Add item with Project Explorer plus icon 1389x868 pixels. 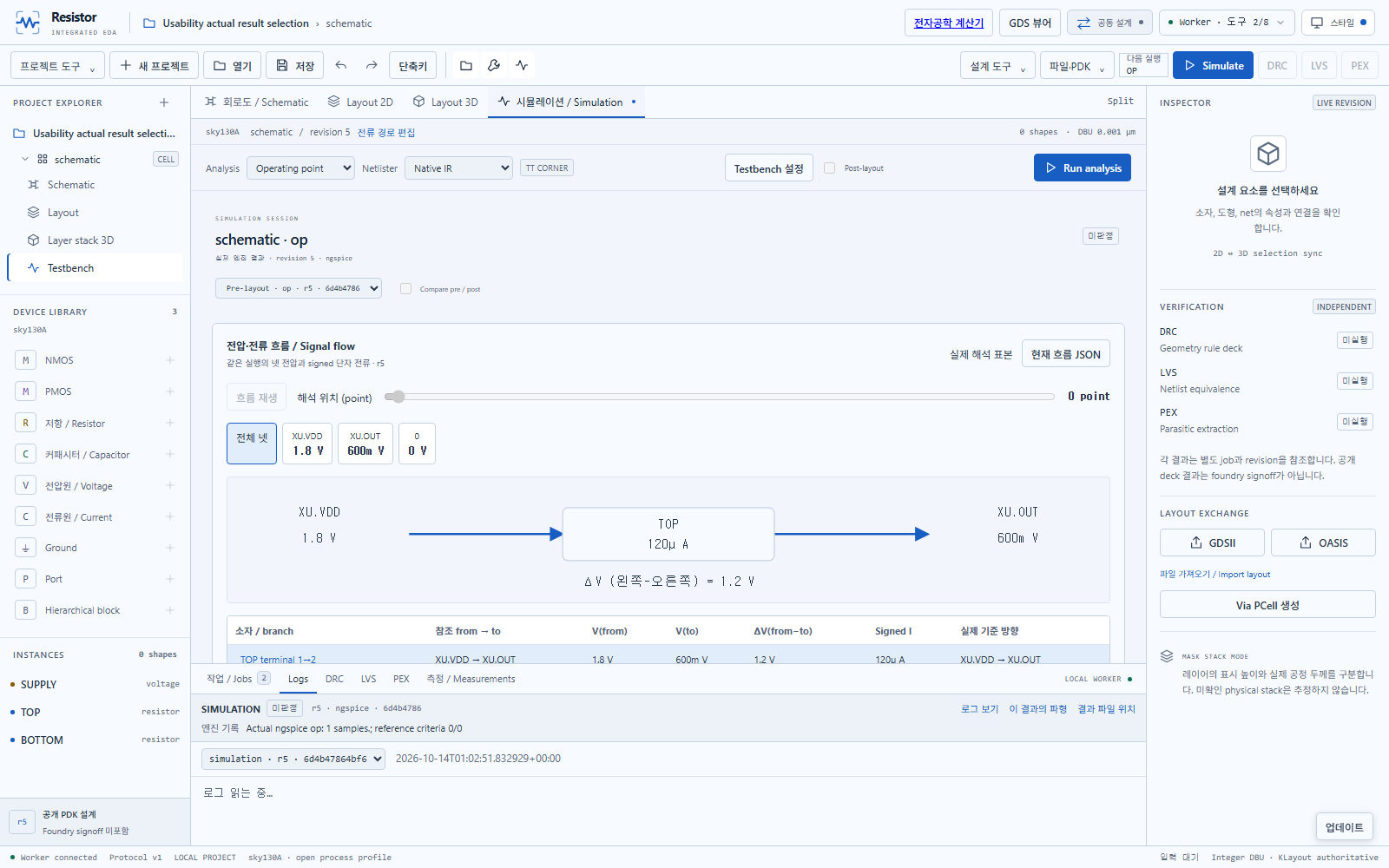tap(164, 102)
